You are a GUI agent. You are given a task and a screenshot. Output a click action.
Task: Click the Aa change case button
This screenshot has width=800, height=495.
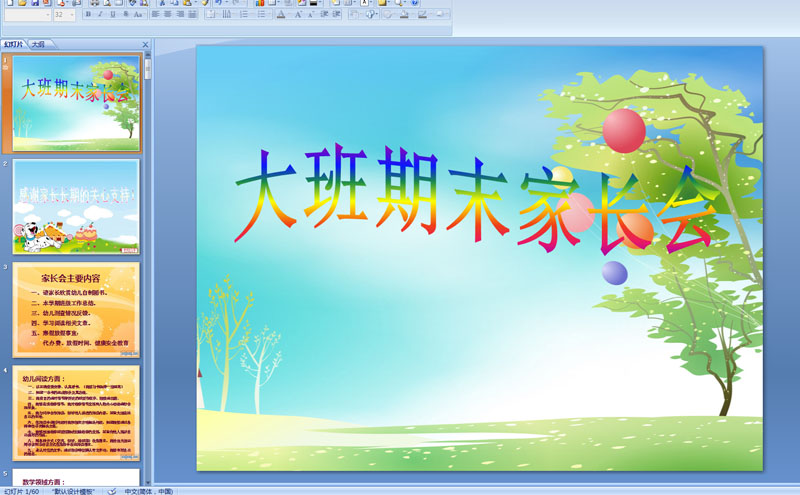click(138, 14)
